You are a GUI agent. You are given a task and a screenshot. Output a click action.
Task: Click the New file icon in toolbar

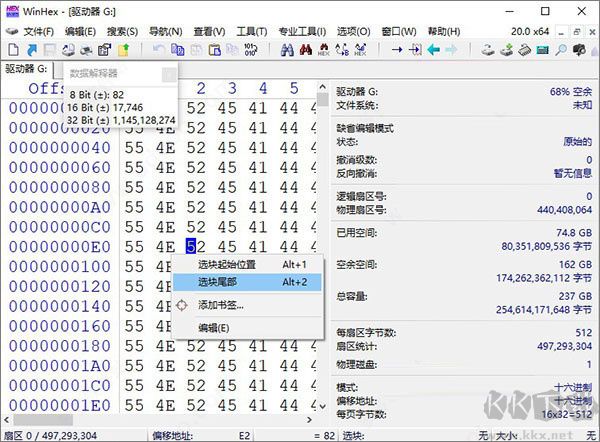11,49
